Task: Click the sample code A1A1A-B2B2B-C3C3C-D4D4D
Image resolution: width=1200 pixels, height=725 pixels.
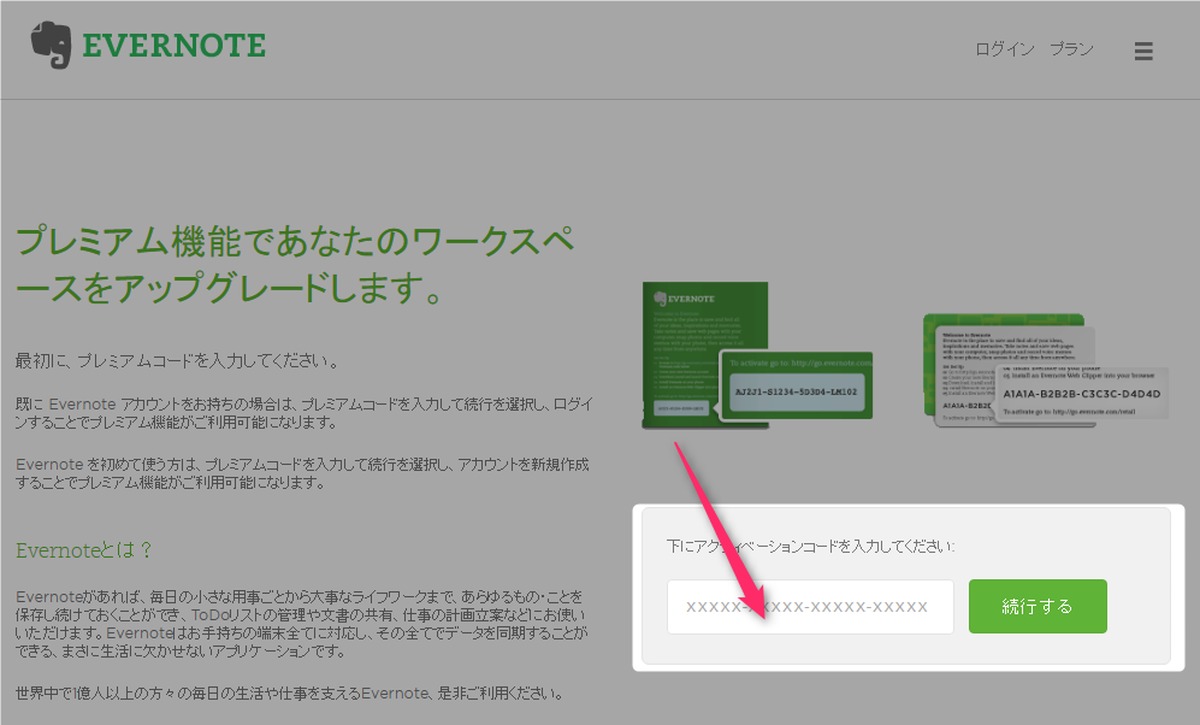Action: [x=1080, y=394]
